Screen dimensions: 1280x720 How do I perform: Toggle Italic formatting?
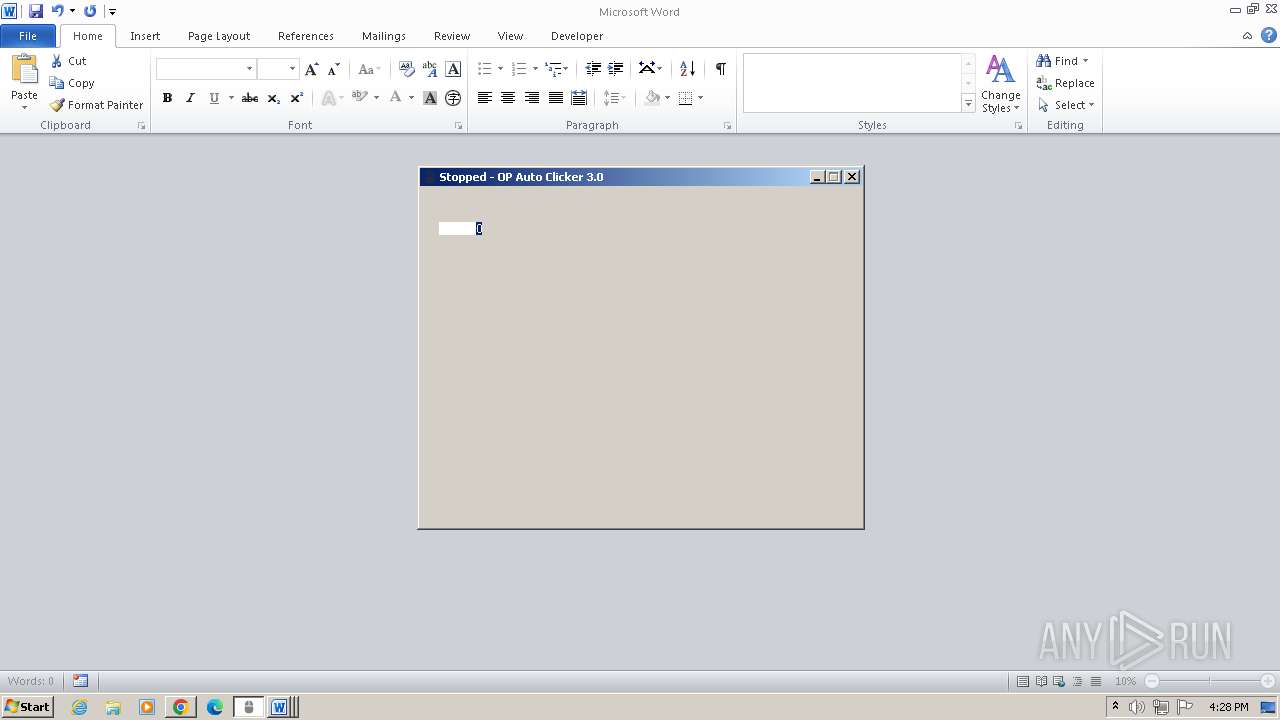(190, 98)
